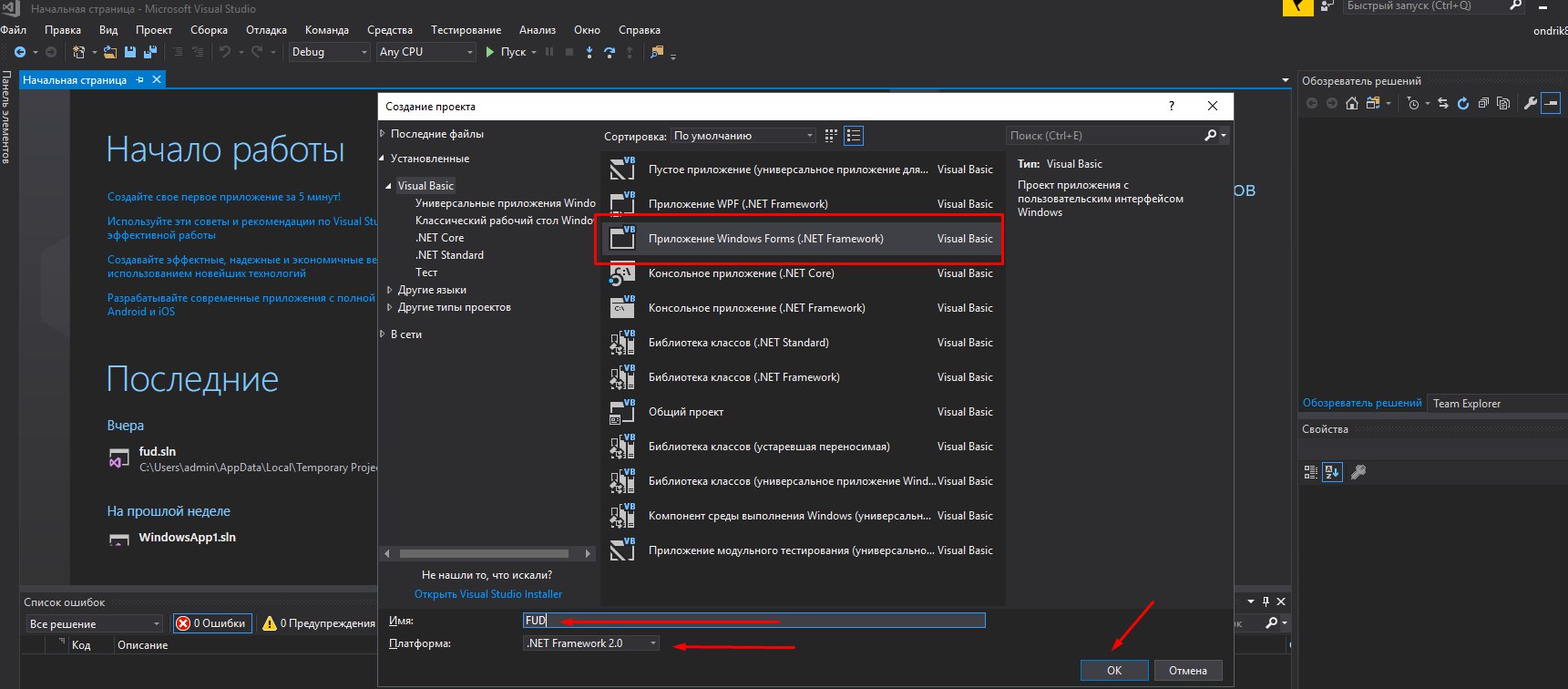Click the green Пуск start button
The width and height of the screenshot is (1568, 689).
click(506, 52)
